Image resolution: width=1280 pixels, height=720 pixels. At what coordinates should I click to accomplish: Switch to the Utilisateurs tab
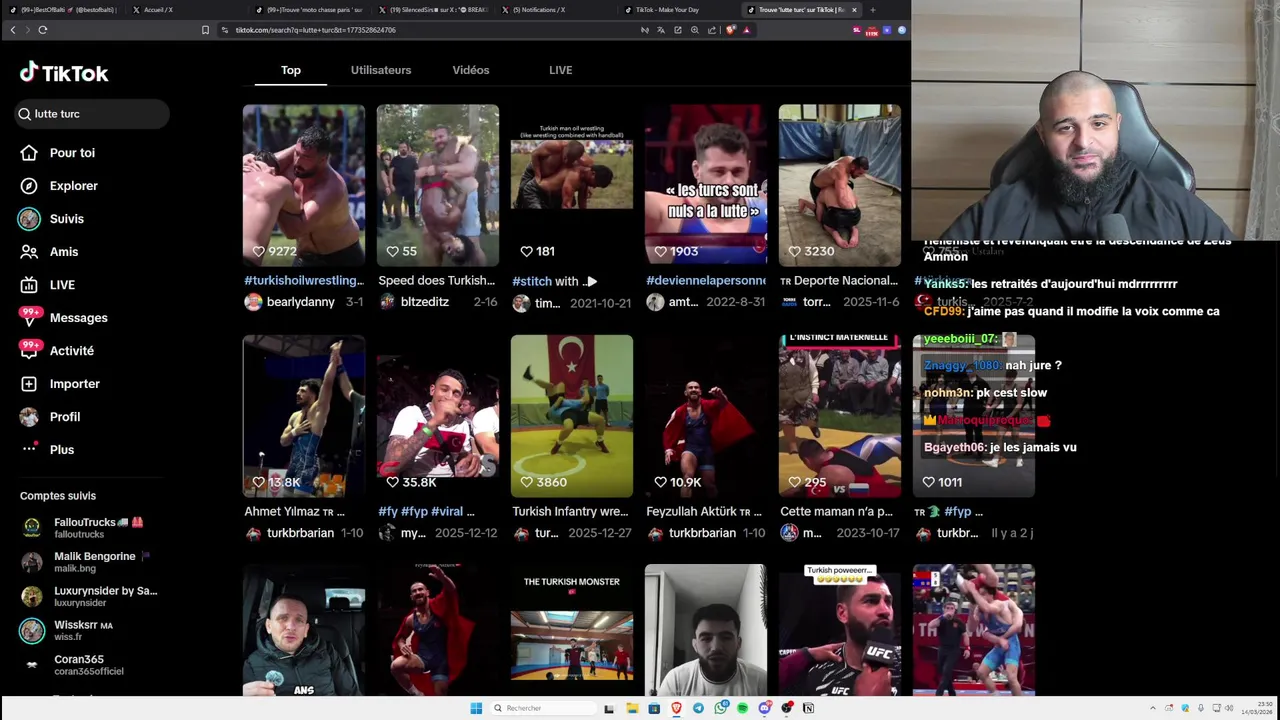[381, 70]
